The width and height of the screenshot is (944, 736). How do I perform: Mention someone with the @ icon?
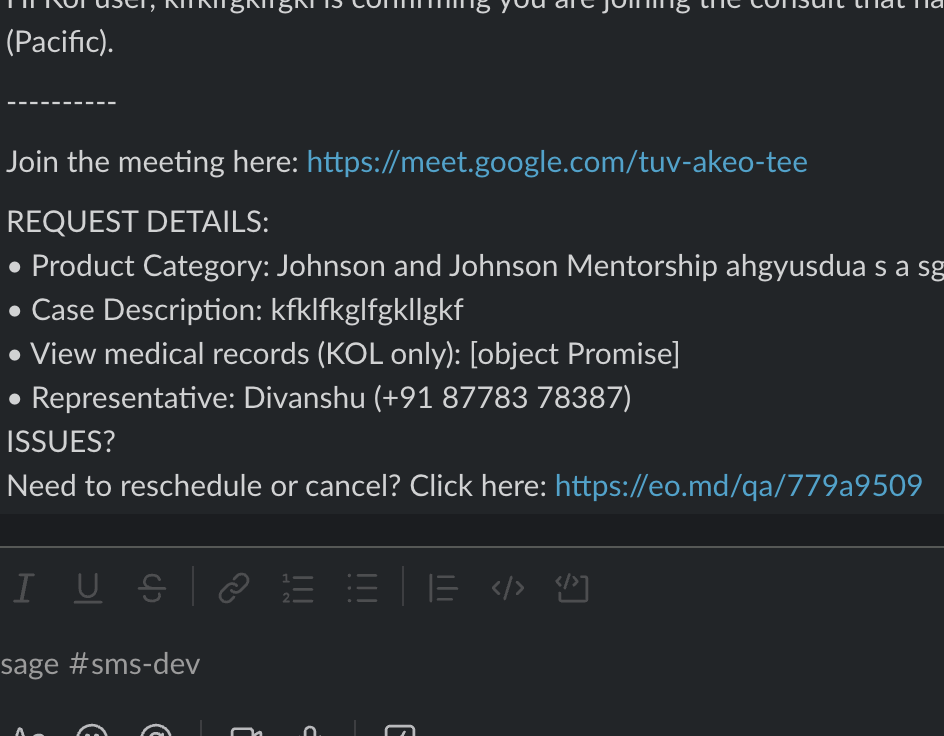click(156, 730)
